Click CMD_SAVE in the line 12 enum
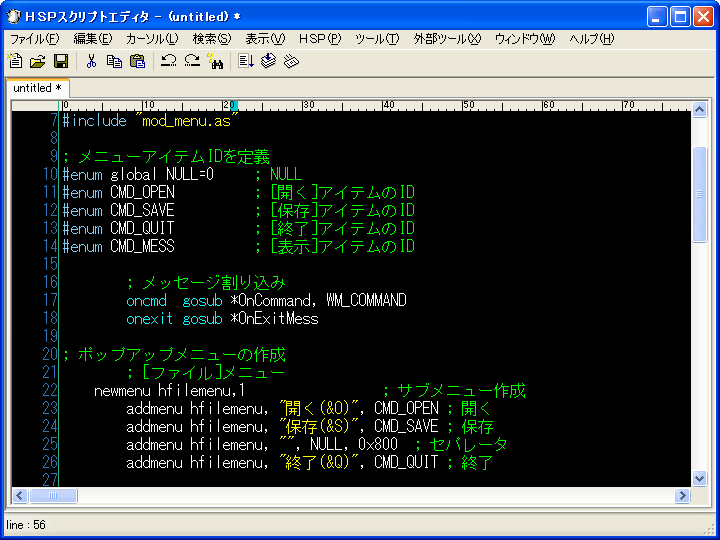This screenshot has height=540, width=720. click(x=142, y=211)
